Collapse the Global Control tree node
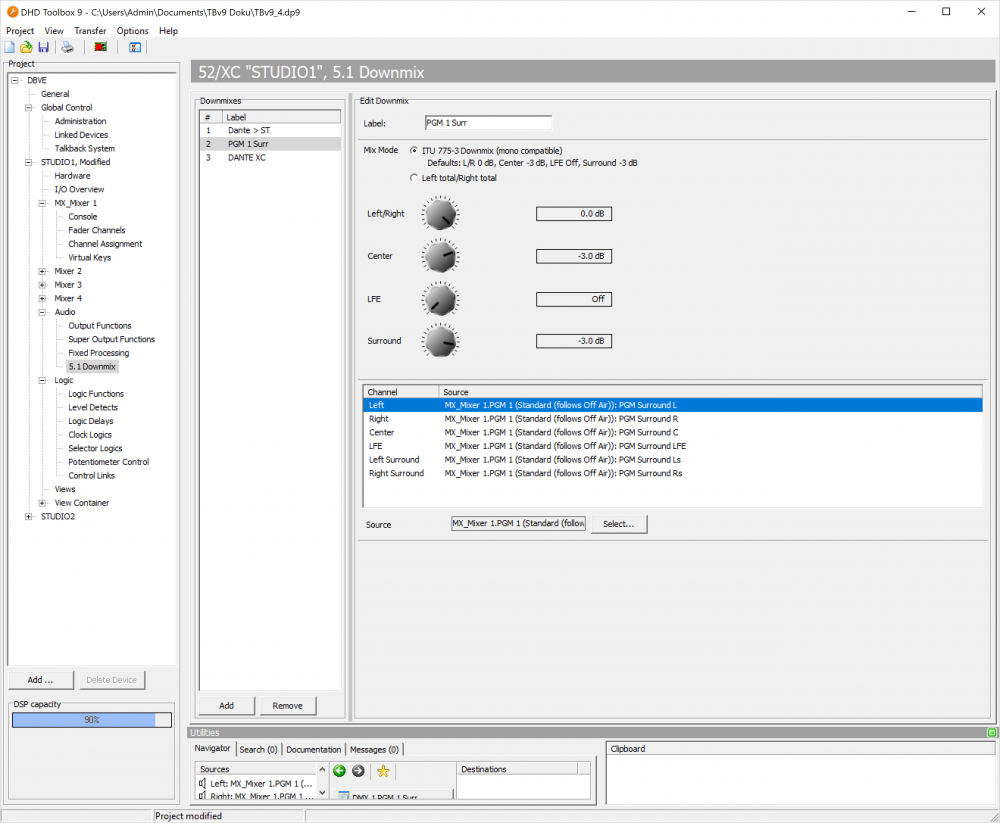1000x823 pixels. click(x=29, y=108)
